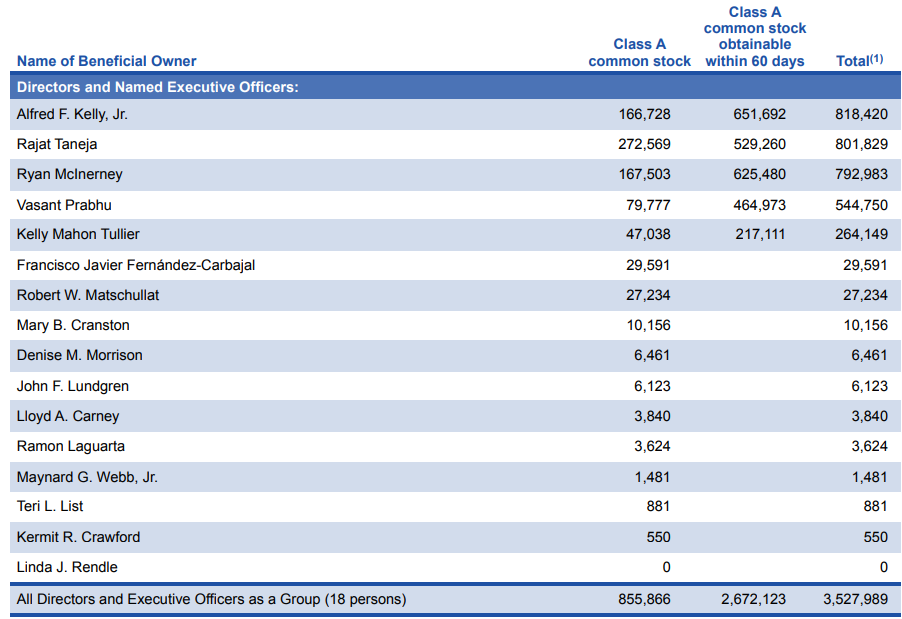Select the name 'John F. Lundgren'
Screen dimensions: 902x619
click(72, 386)
